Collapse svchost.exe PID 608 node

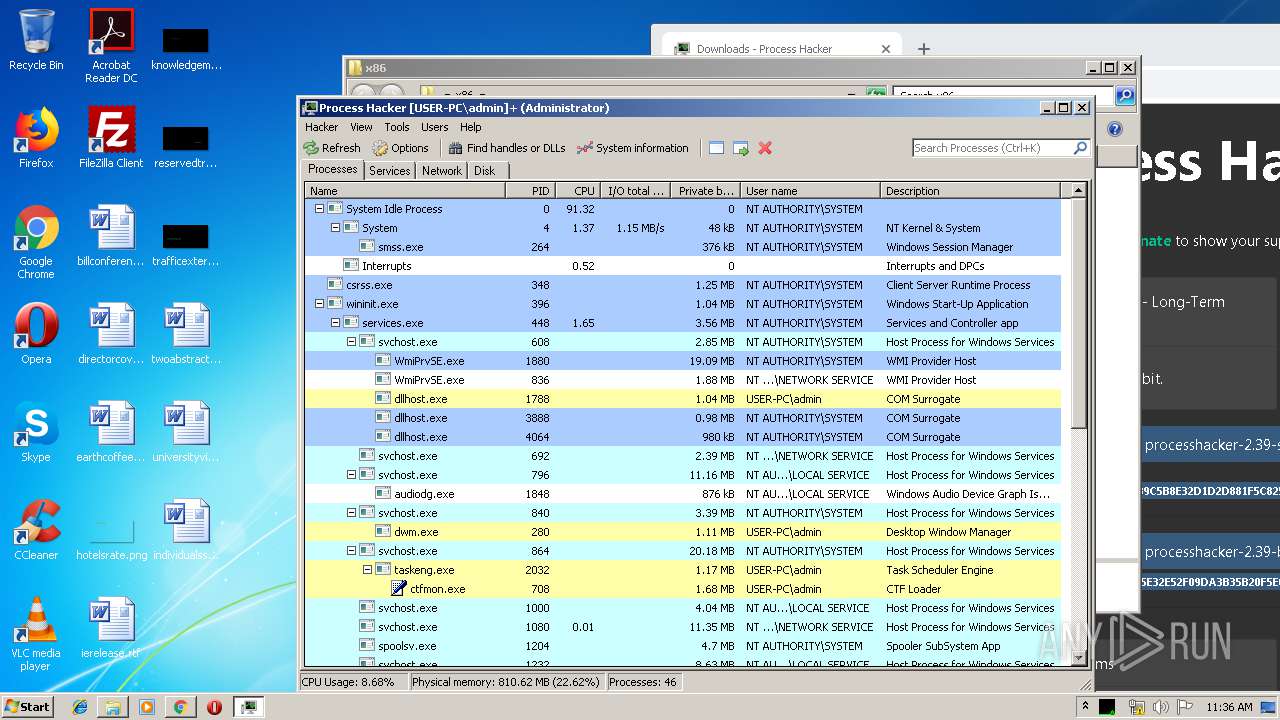[x=352, y=342]
